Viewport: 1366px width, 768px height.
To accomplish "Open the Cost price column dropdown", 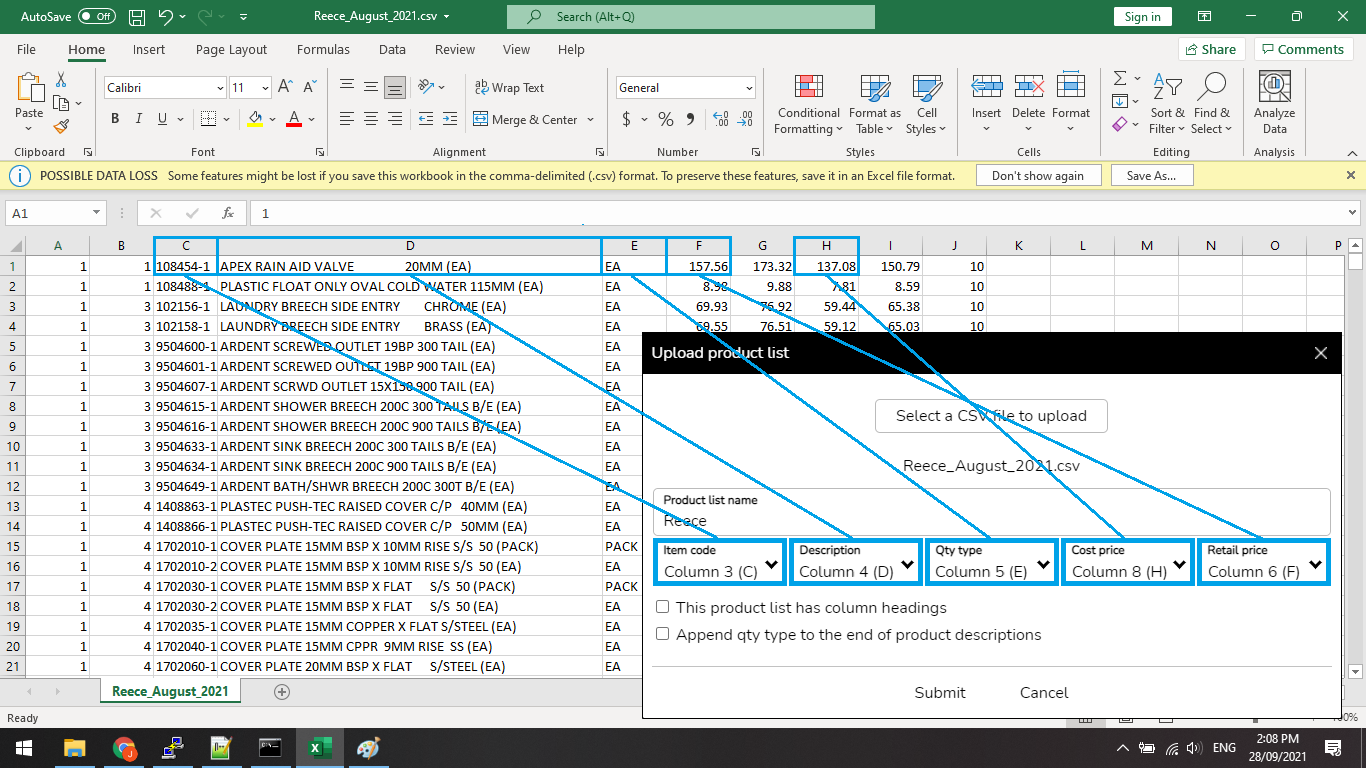I will pyautogui.click(x=1128, y=562).
